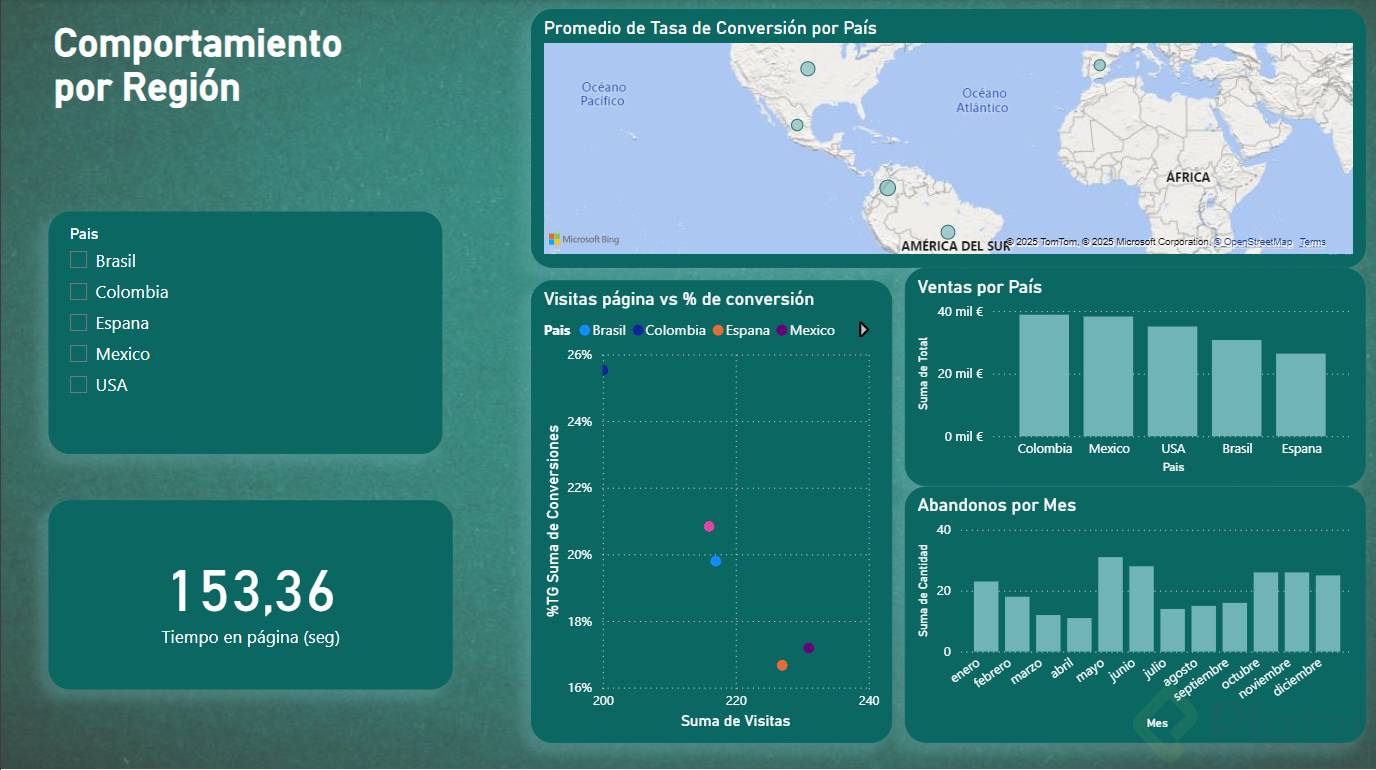1376x770 pixels.
Task: Select the orange Espana scatter point
Action: (782, 665)
